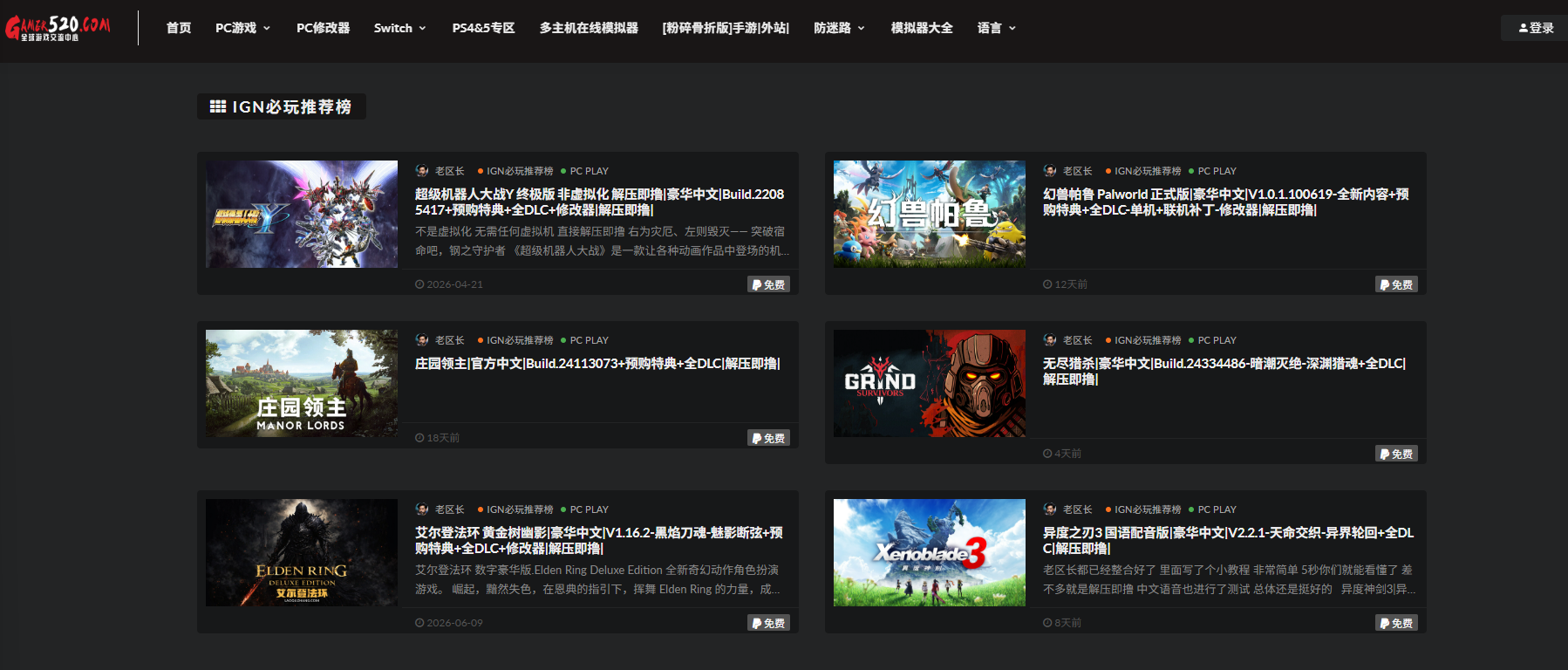The height and width of the screenshot is (670, 1568).
Task: Click the 18天前 timestamp on 庄园领主 card
Action: tap(437, 438)
